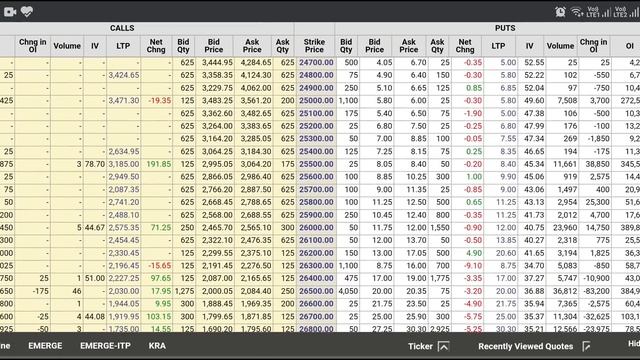
Task: Click the puts IV column header
Action: pos(529,46)
